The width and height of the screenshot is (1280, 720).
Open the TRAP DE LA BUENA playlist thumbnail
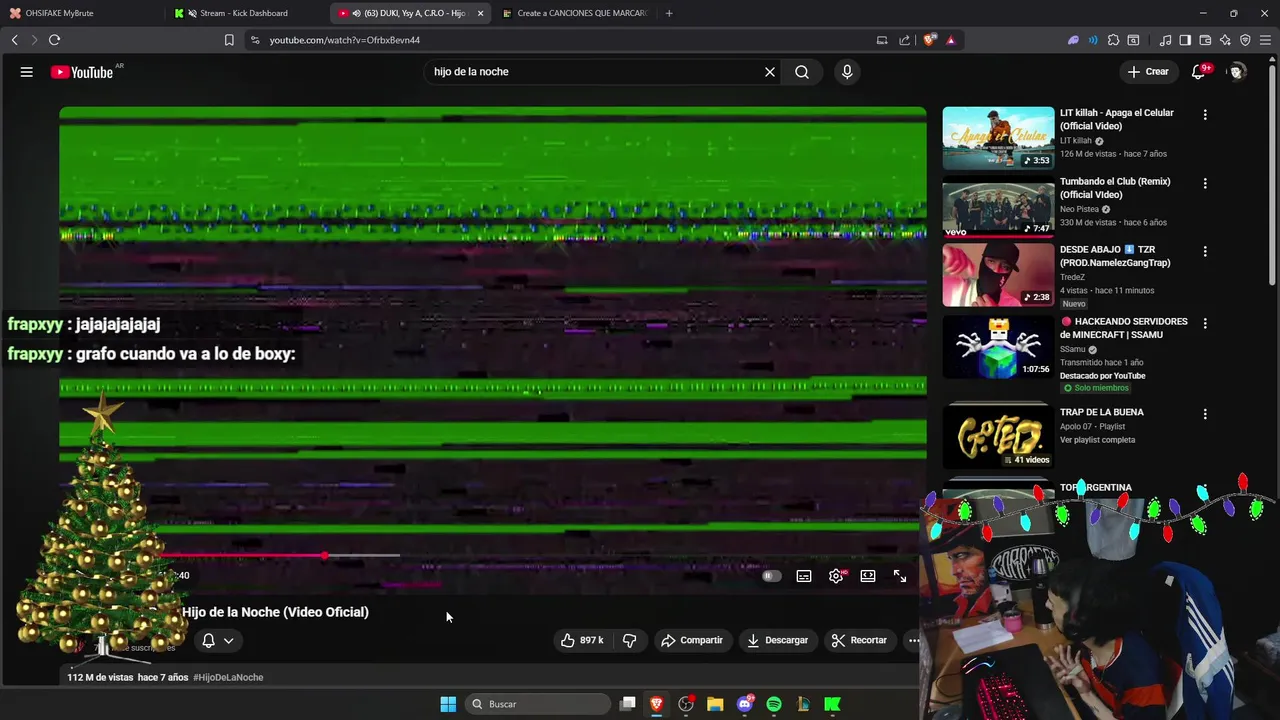click(998, 437)
